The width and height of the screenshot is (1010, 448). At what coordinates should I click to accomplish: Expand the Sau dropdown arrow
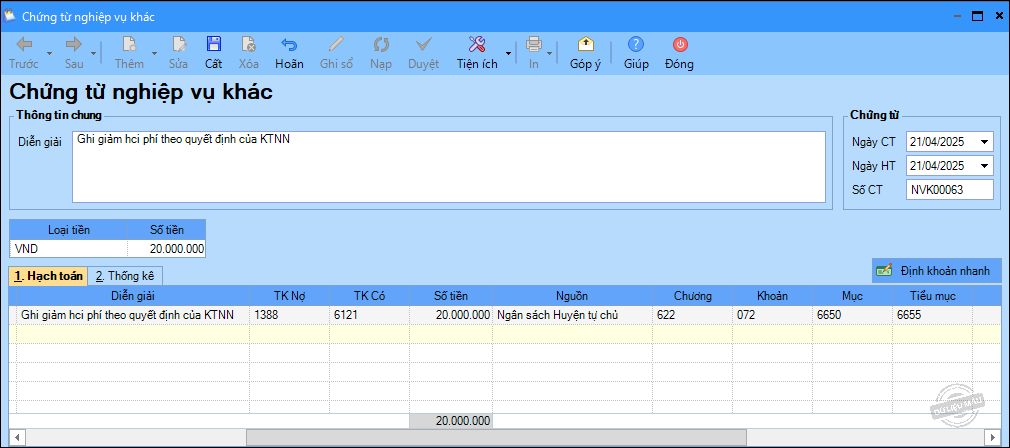[x=93, y=53]
